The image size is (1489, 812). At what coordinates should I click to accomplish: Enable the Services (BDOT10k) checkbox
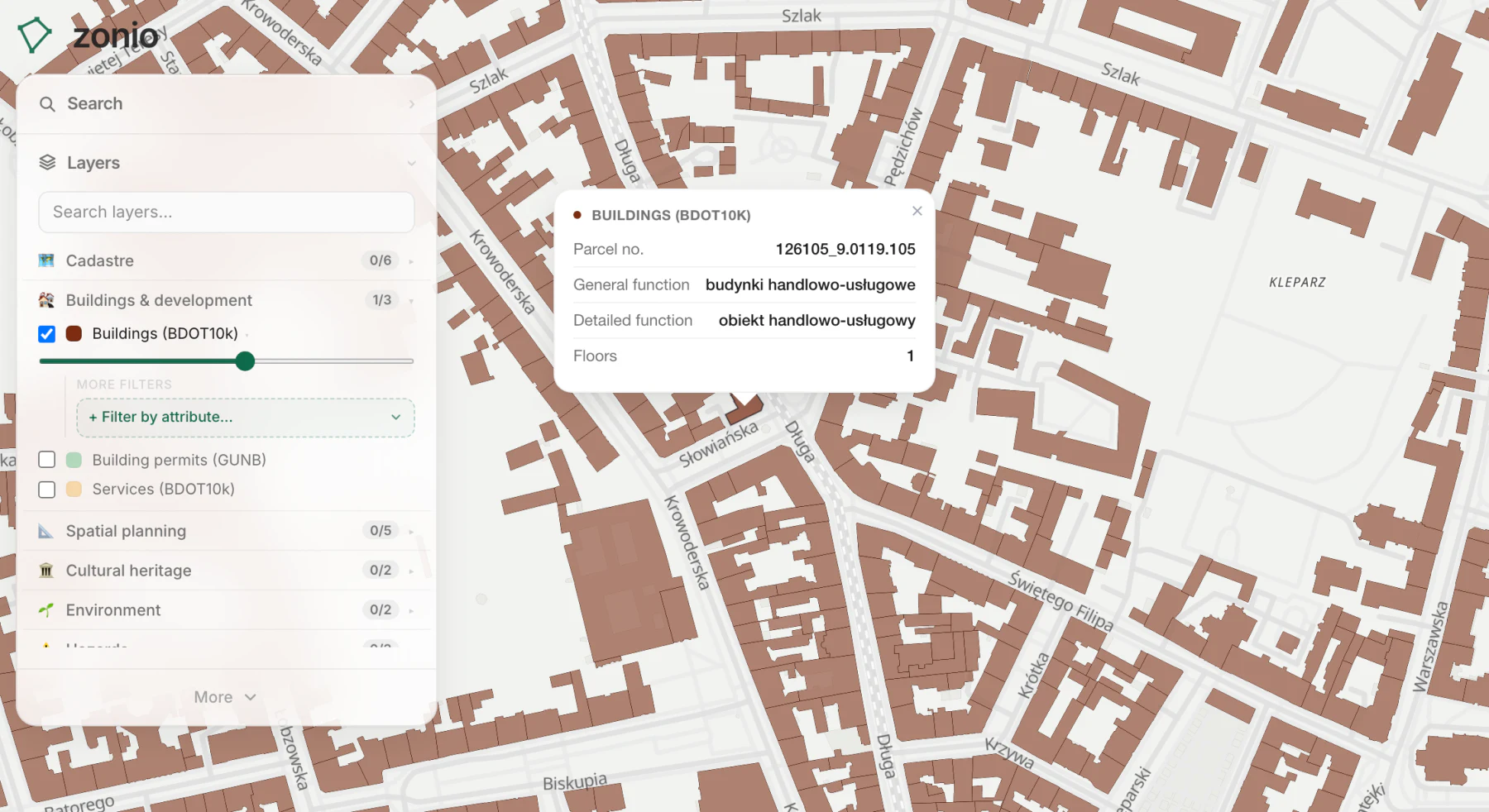47,490
